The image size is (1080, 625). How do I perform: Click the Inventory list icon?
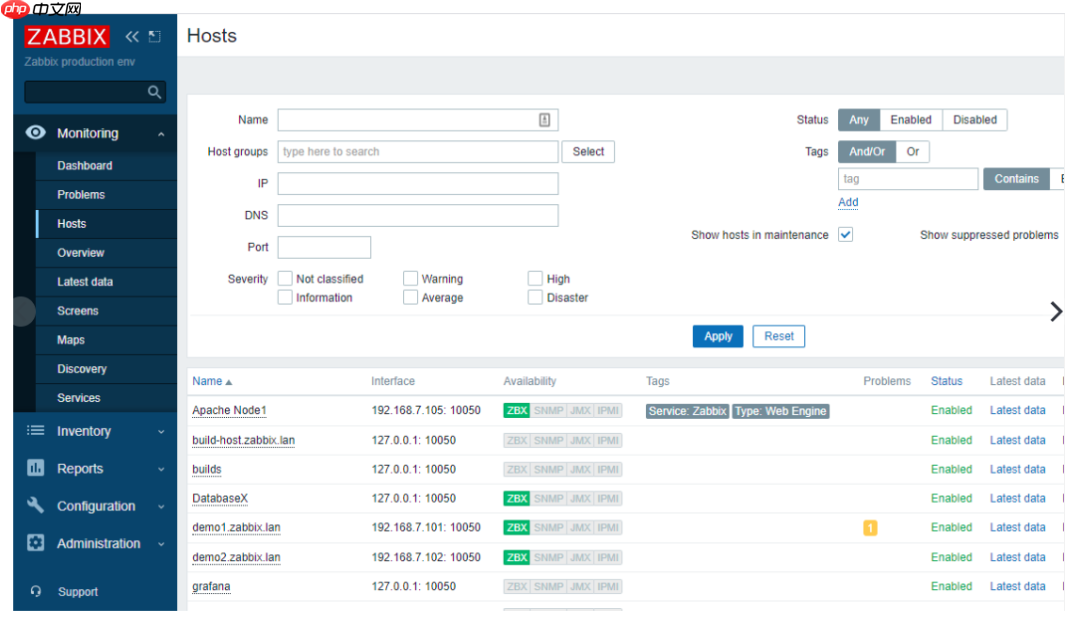[36, 431]
